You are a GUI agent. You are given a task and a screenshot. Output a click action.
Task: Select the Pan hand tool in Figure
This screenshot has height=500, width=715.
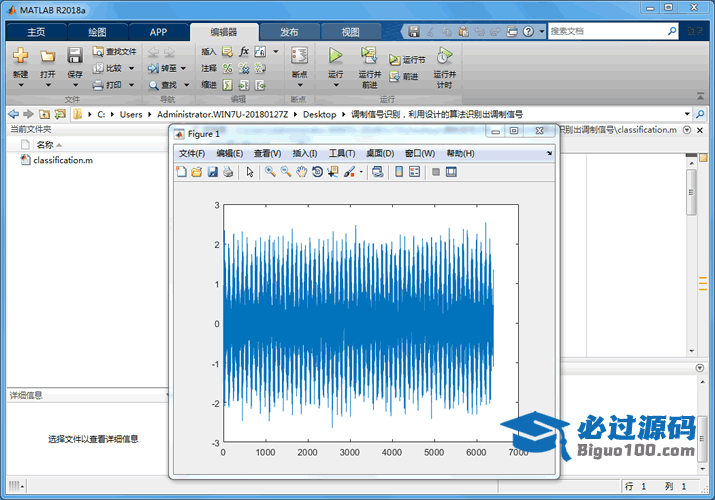pos(301,172)
